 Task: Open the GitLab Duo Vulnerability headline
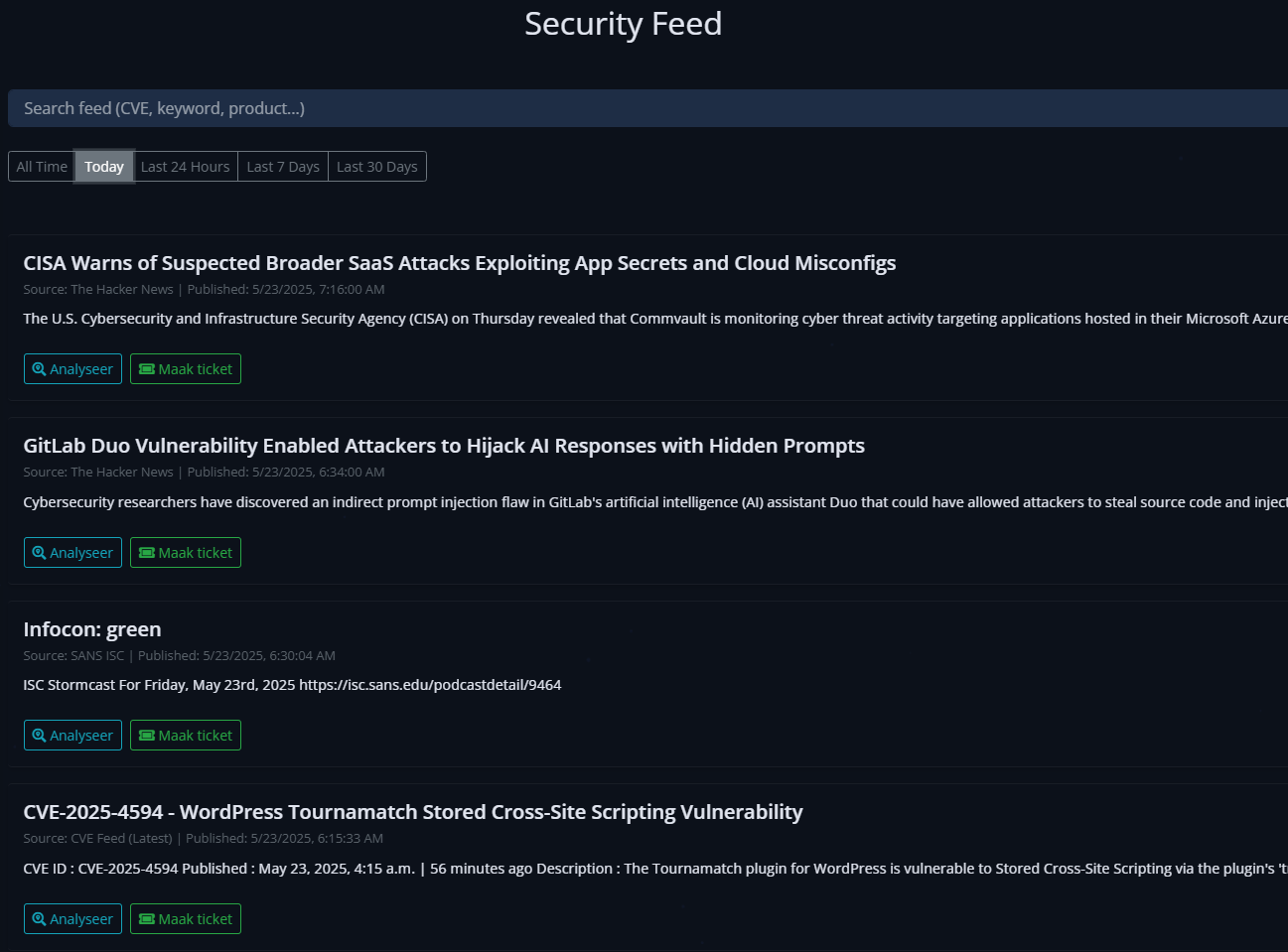point(444,446)
